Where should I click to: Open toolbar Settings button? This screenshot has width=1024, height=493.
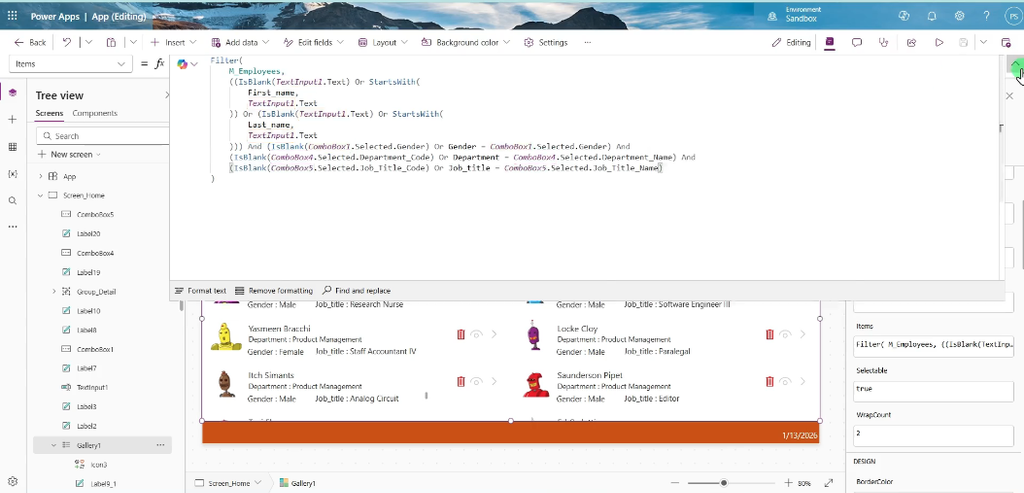tap(546, 42)
